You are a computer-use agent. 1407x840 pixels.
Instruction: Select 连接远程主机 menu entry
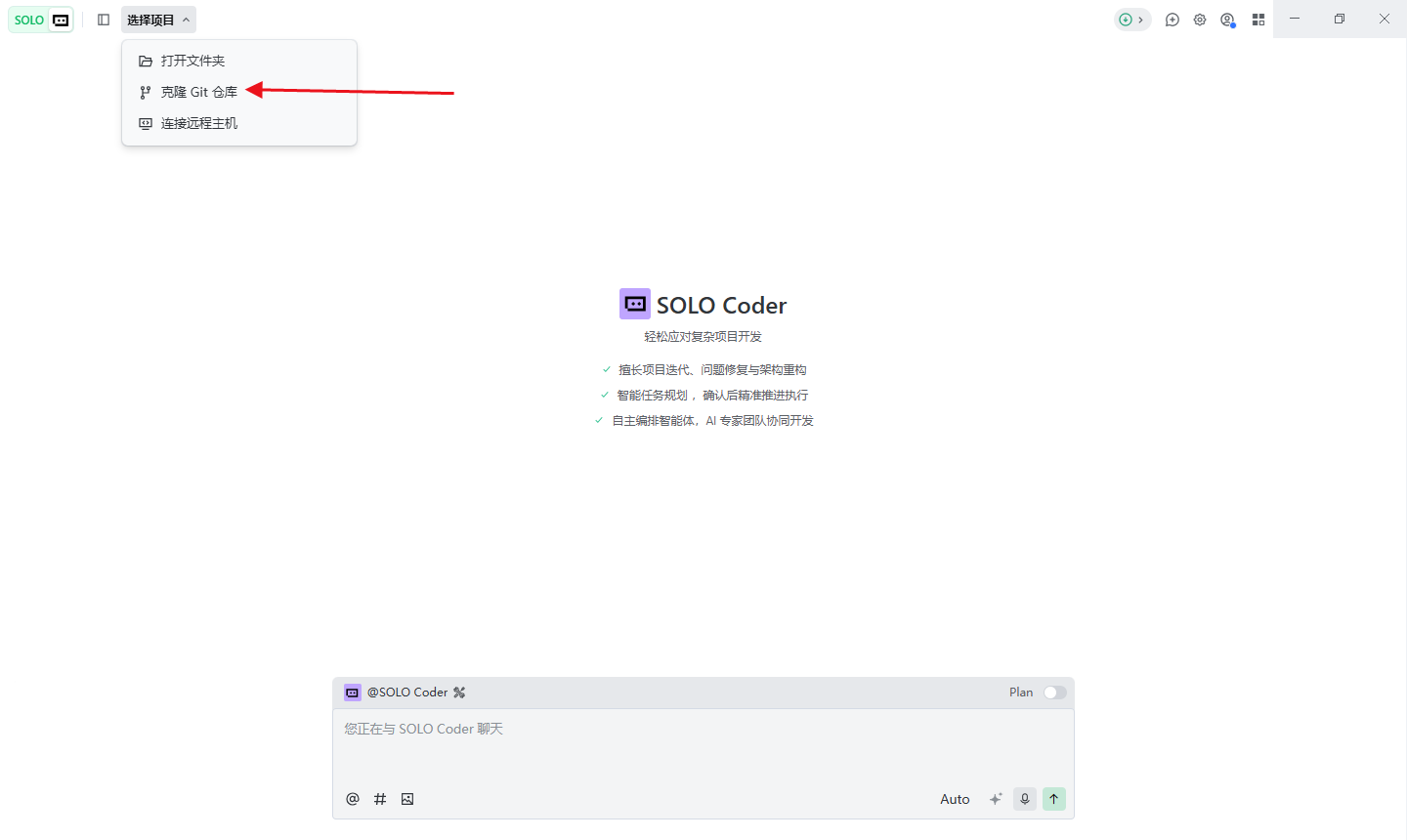239,123
